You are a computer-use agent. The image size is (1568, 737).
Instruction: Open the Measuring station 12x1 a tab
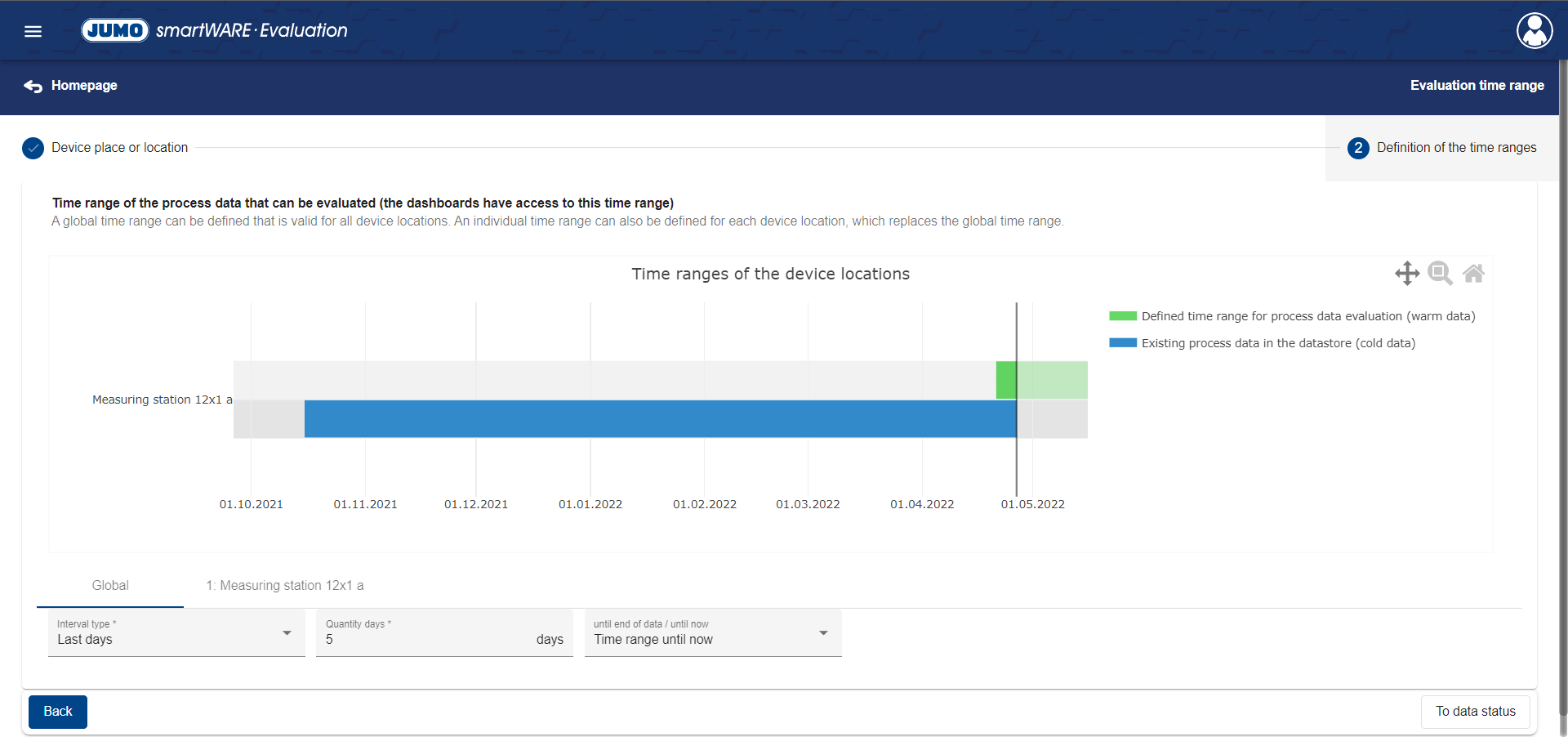point(284,586)
